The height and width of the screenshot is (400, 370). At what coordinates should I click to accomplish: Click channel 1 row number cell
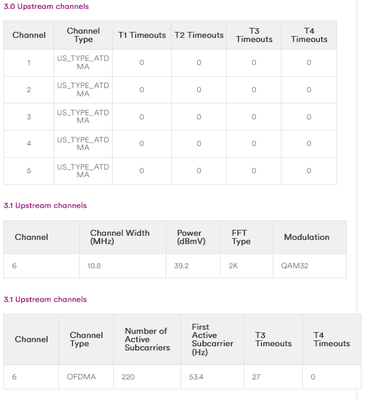[x=29, y=63]
